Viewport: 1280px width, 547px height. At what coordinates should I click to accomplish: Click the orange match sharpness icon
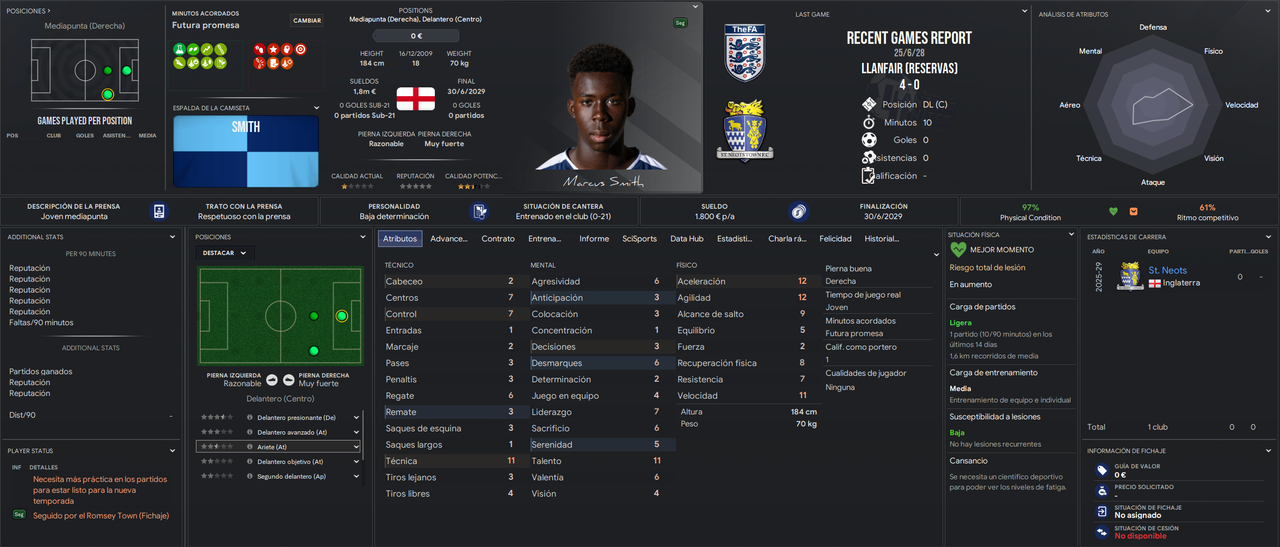click(x=1133, y=211)
